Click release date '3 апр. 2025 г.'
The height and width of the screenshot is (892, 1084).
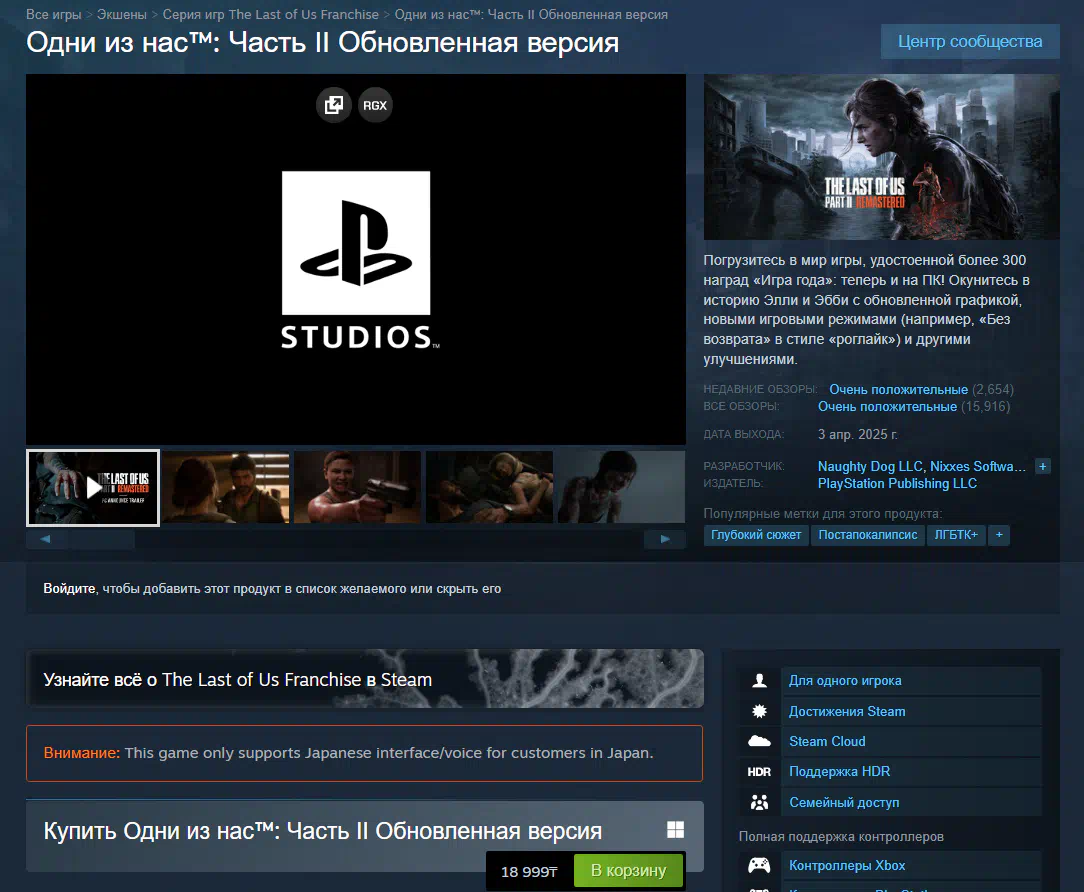point(857,434)
